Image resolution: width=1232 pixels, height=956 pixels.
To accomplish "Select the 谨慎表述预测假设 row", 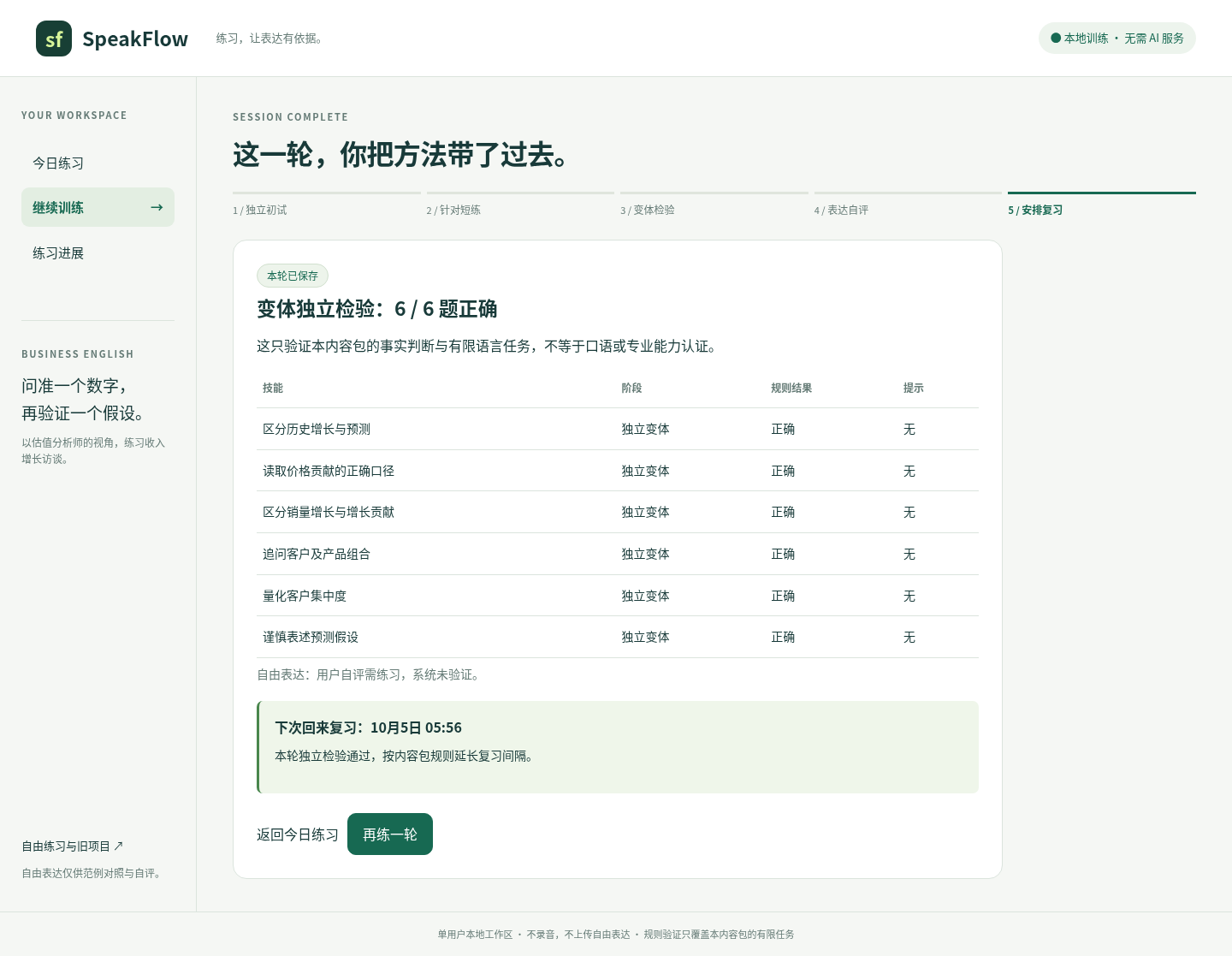I will pos(618,637).
